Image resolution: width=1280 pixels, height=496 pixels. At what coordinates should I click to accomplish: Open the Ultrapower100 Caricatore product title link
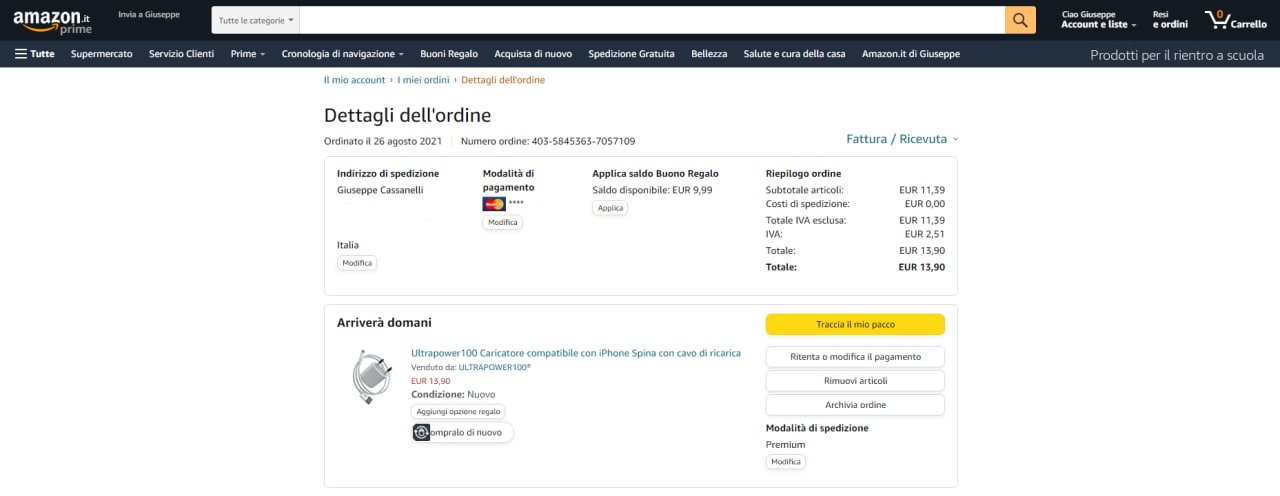click(x=576, y=353)
